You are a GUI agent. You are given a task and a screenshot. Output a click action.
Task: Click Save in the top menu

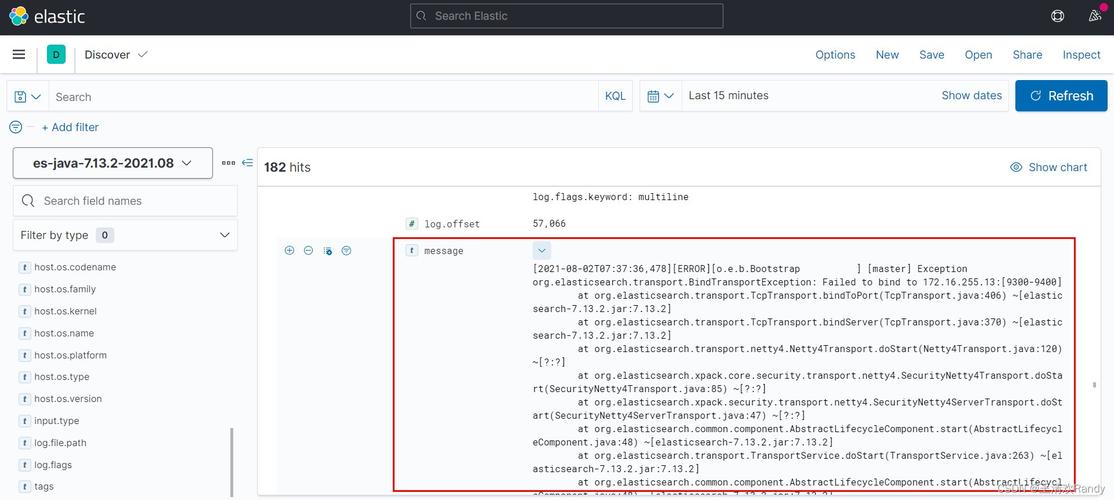[931, 55]
